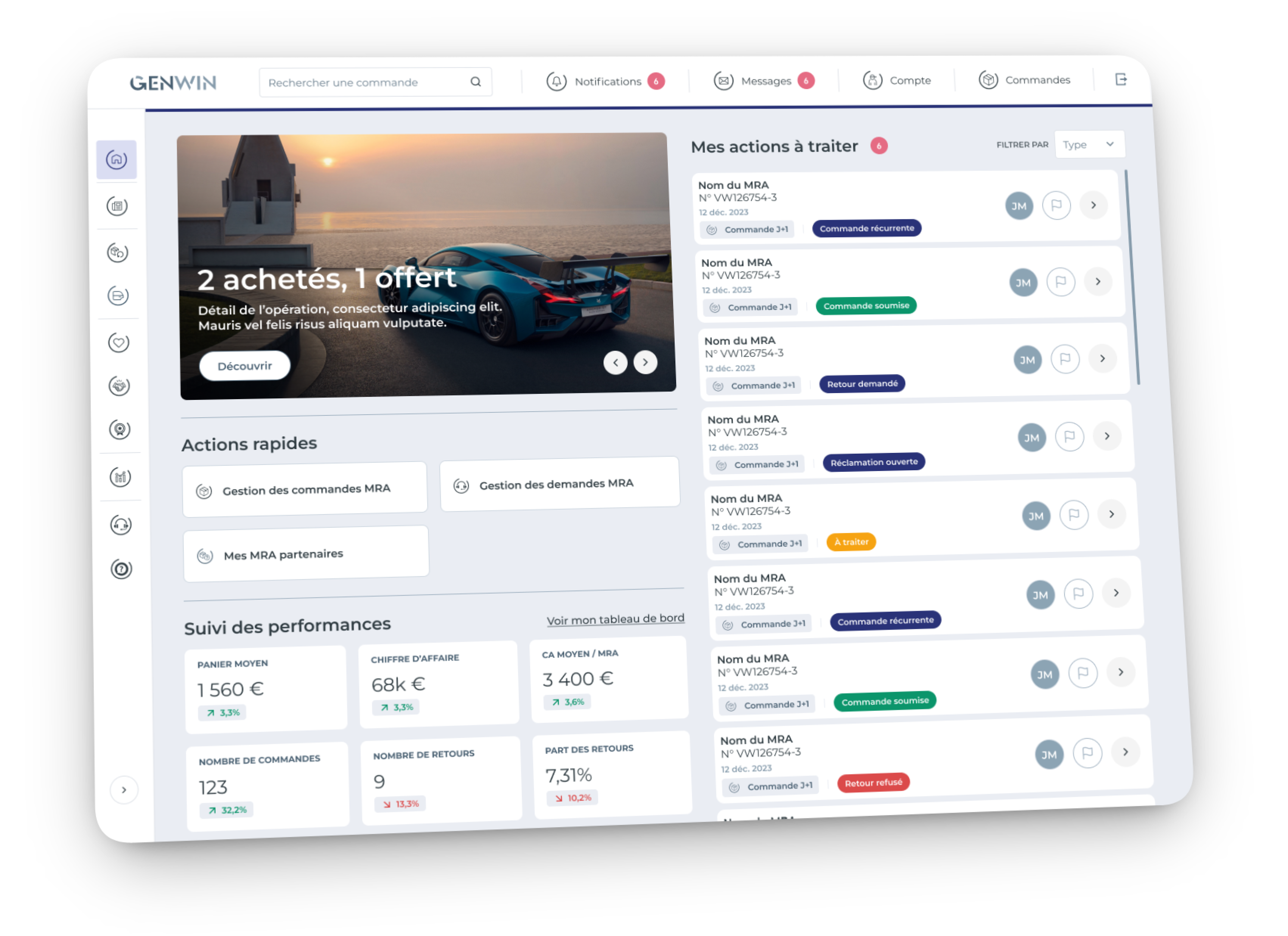Viewport: 1288px width, 936px height.
Task: Click the 13,3% trend chip
Action: 400,804
